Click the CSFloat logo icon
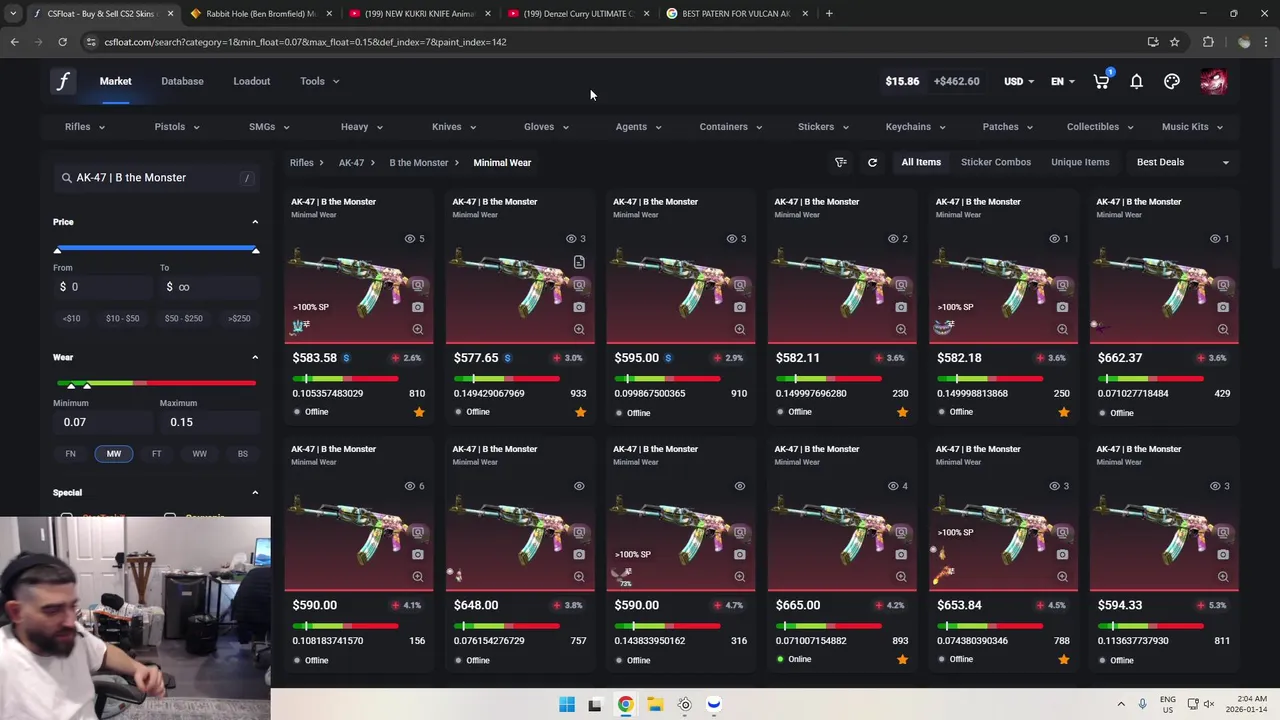Image resolution: width=1280 pixels, height=720 pixels. click(x=63, y=81)
